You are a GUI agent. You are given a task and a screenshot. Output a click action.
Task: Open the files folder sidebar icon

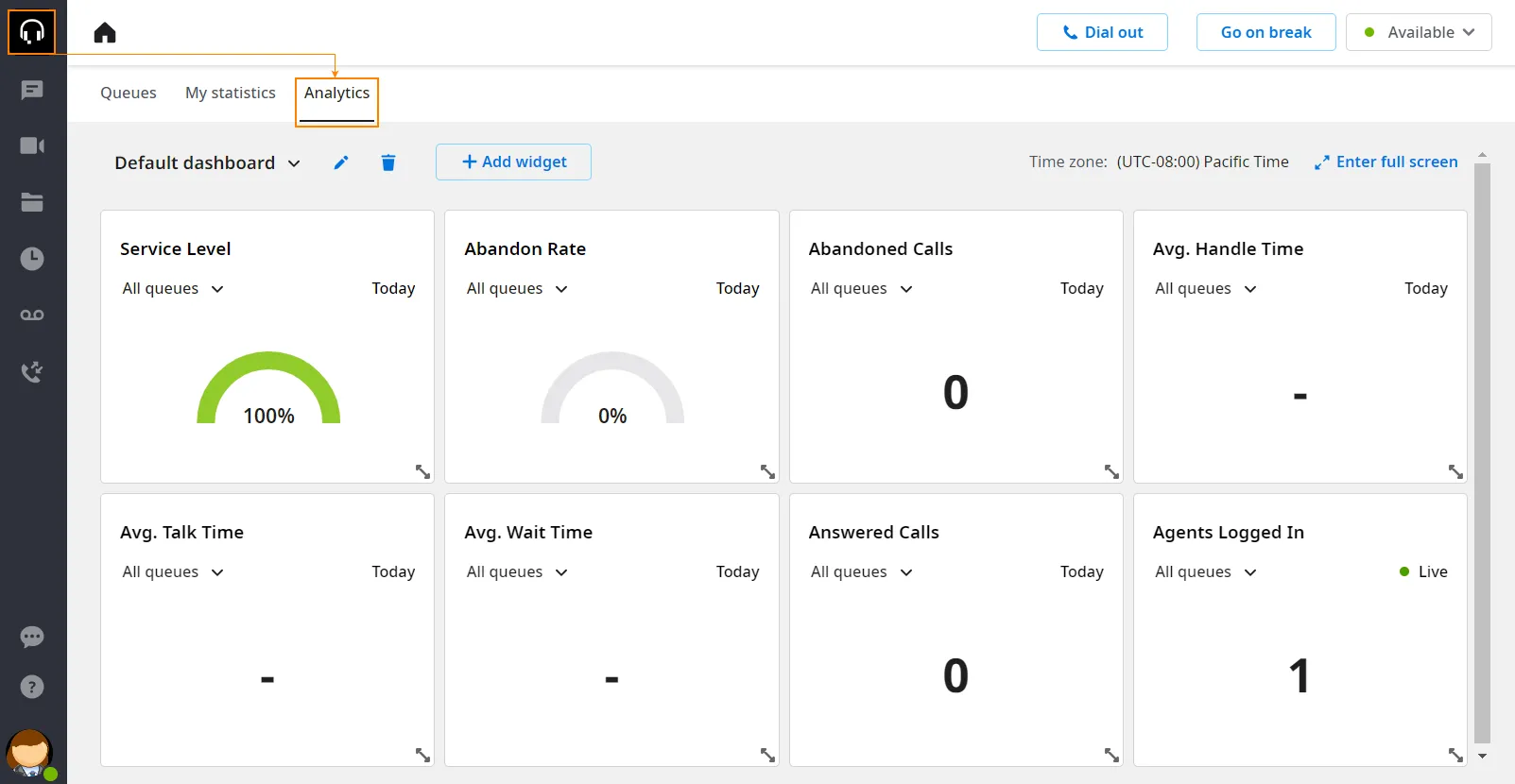pos(32,202)
